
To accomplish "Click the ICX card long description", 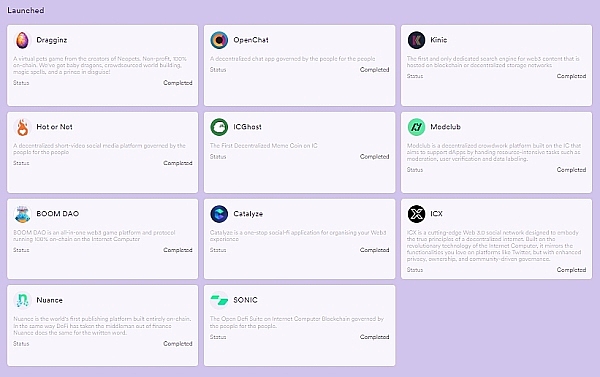I will [x=494, y=246].
